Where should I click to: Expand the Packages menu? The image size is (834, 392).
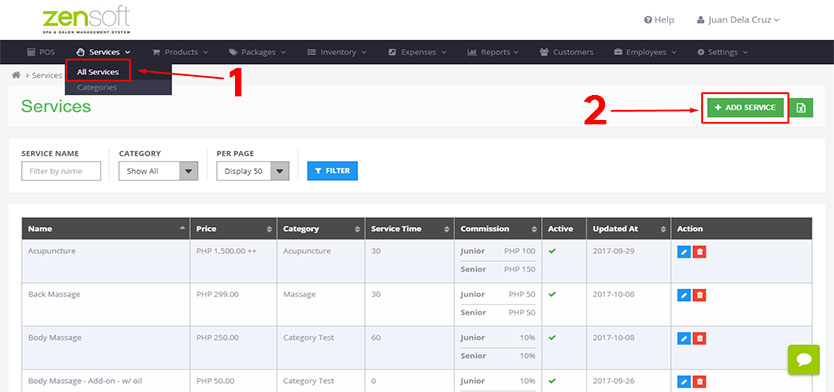tap(257, 52)
